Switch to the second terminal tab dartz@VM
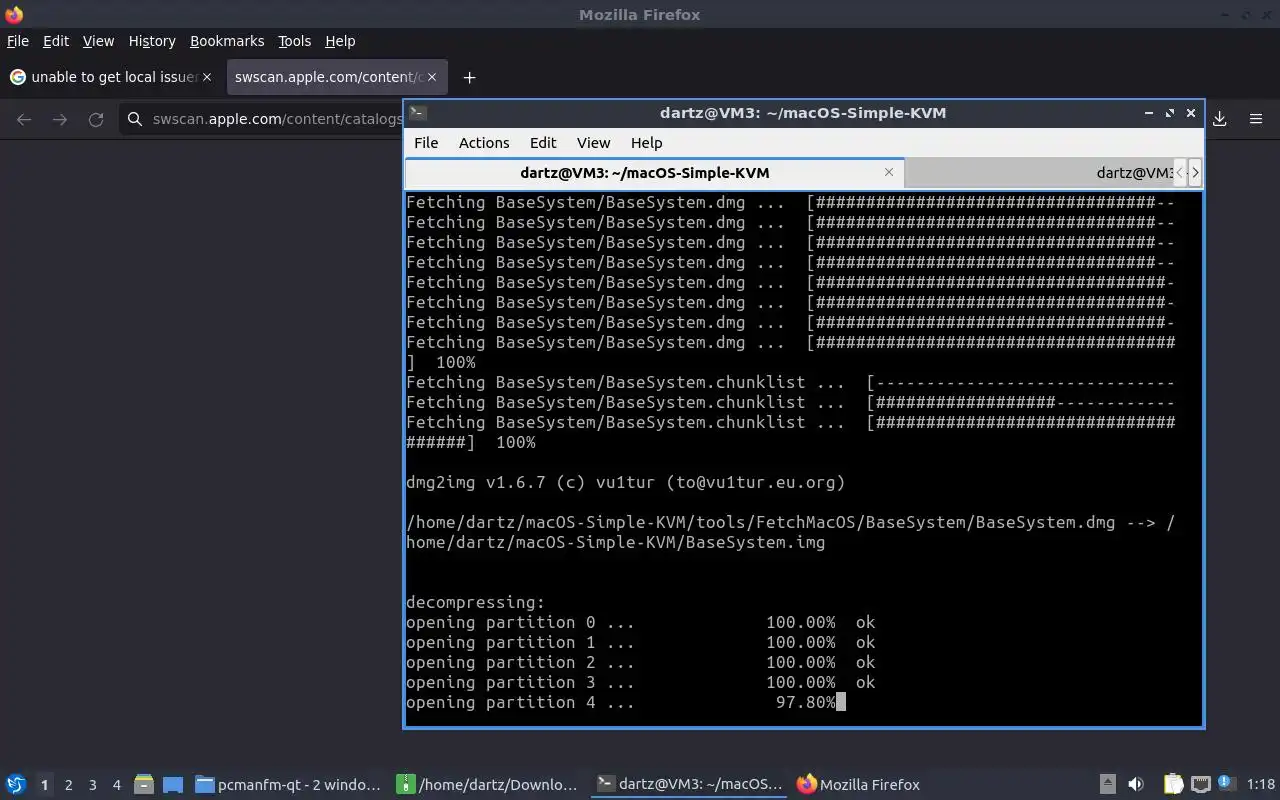The height and width of the screenshot is (800, 1280). coord(1037,173)
